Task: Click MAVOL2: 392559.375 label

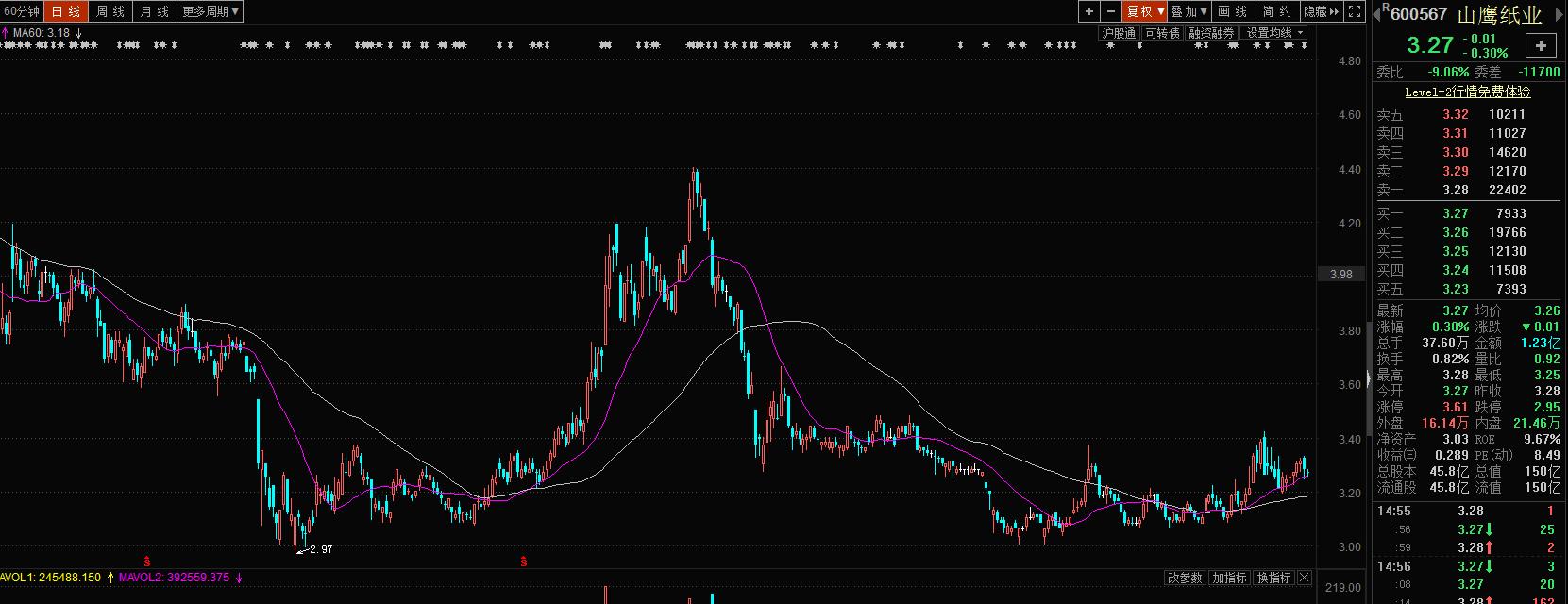Action: click(x=174, y=578)
